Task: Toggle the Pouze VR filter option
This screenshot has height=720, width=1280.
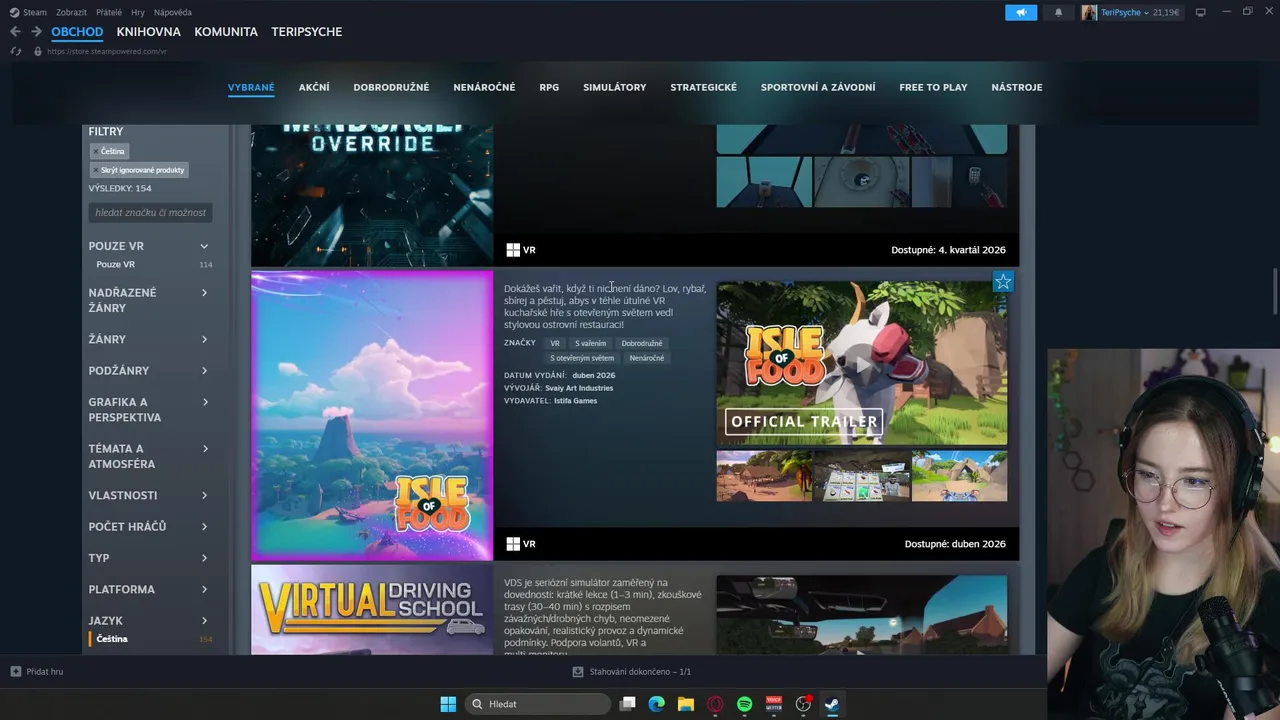Action: pos(150,264)
